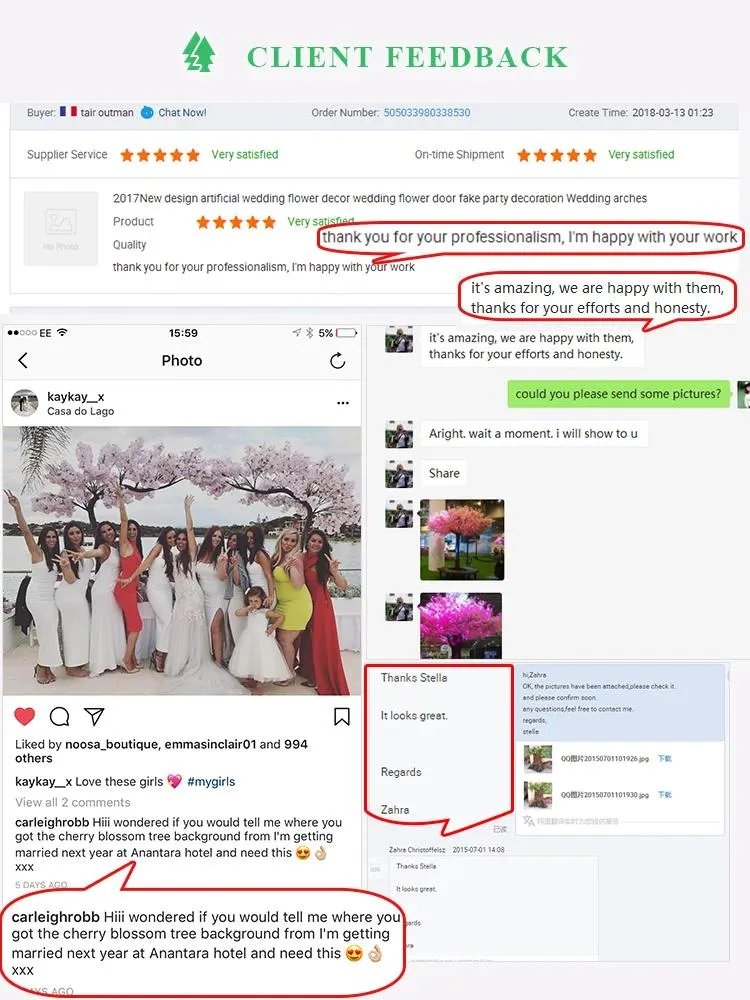This screenshot has width=750, height=1000.
Task: Click the No Photo product placeholder
Action: (x=61, y=228)
